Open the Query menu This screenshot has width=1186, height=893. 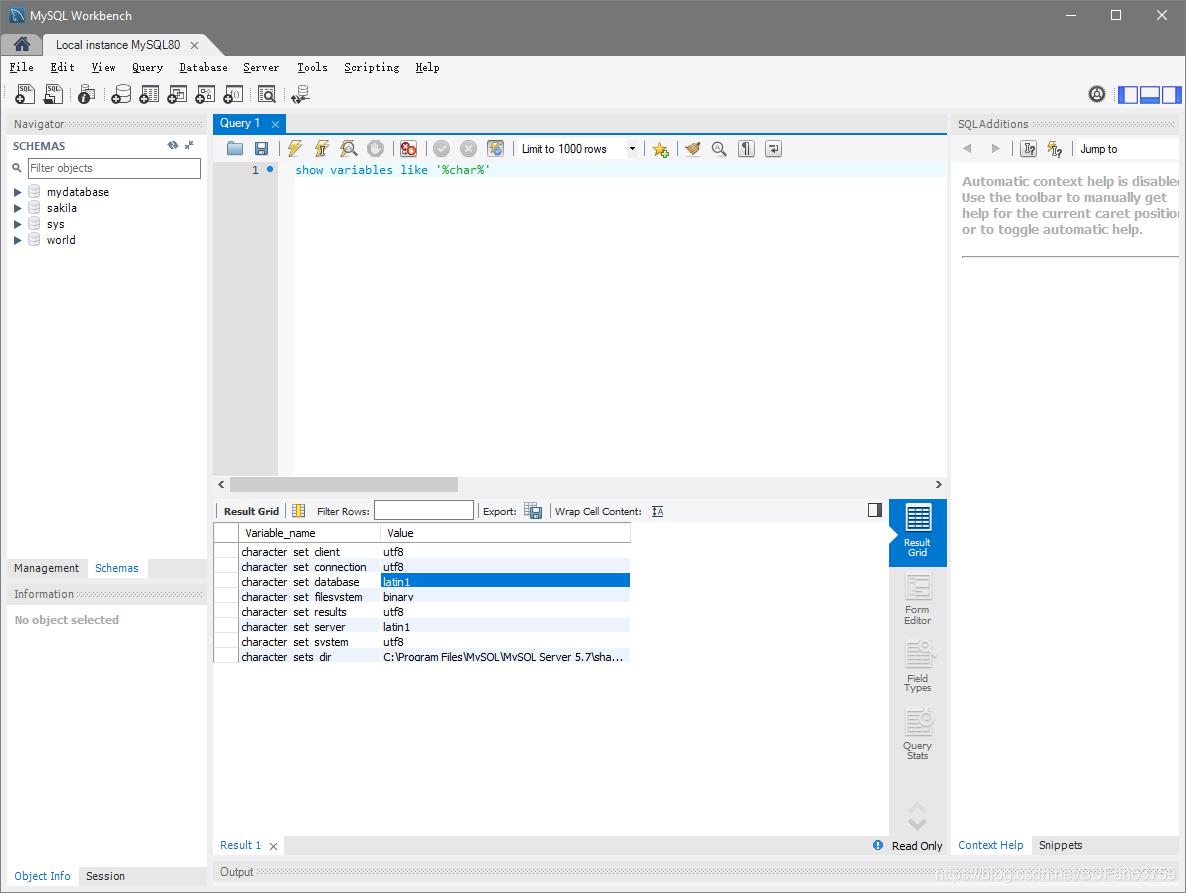point(147,67)
